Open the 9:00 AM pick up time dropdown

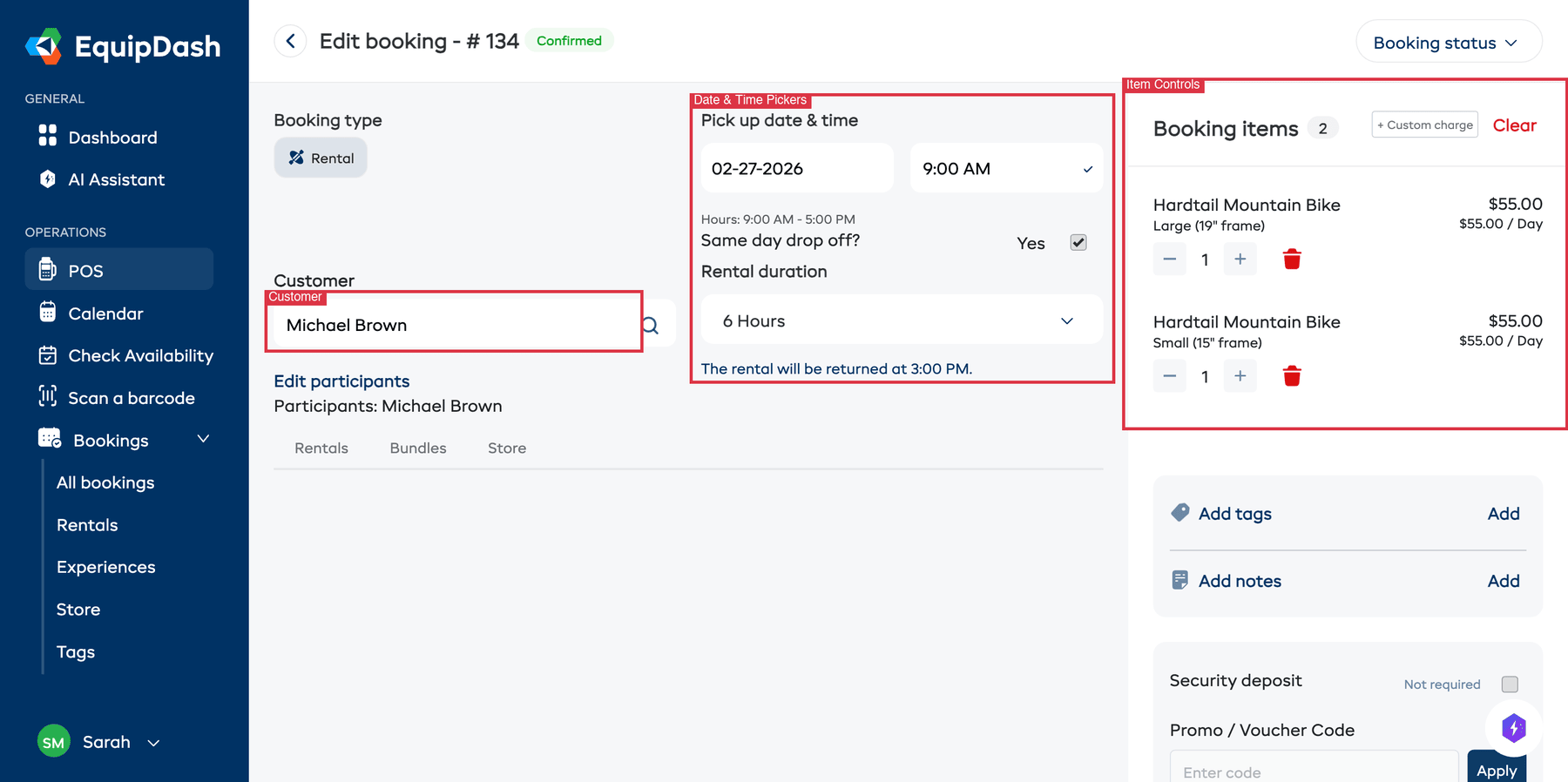point(1006,168)
